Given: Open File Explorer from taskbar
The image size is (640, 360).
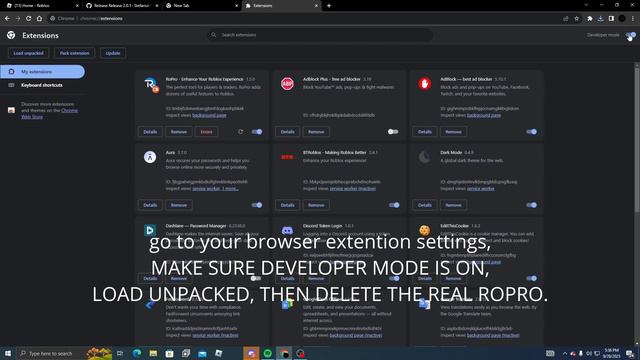Looking at the screenshot, I should pyautogui.click(x=153, y=353).
